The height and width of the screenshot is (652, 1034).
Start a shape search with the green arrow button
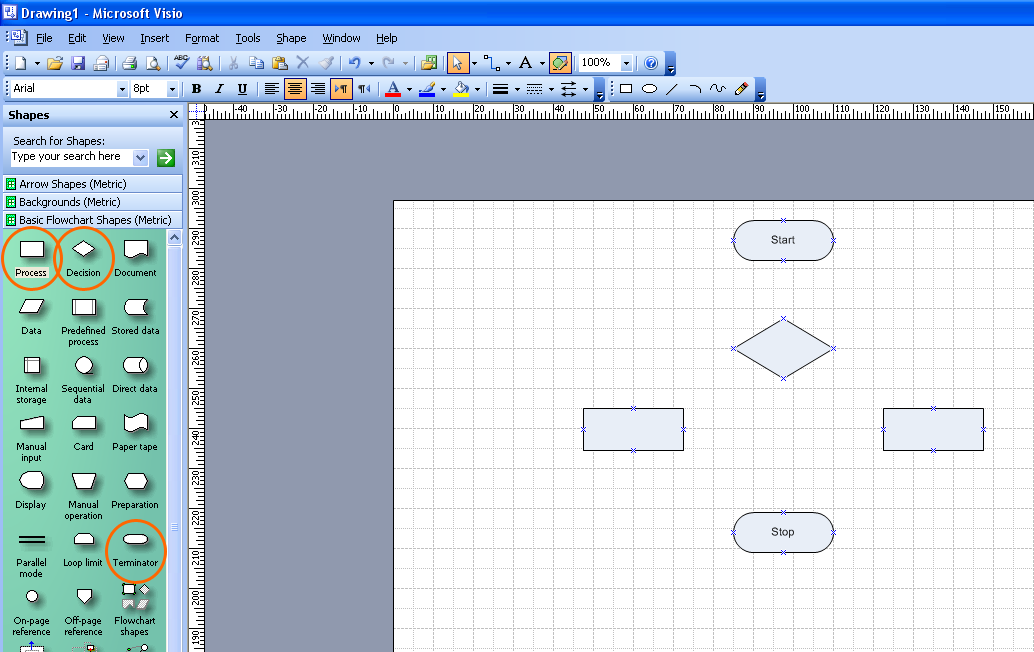click(x=165, y=157)
